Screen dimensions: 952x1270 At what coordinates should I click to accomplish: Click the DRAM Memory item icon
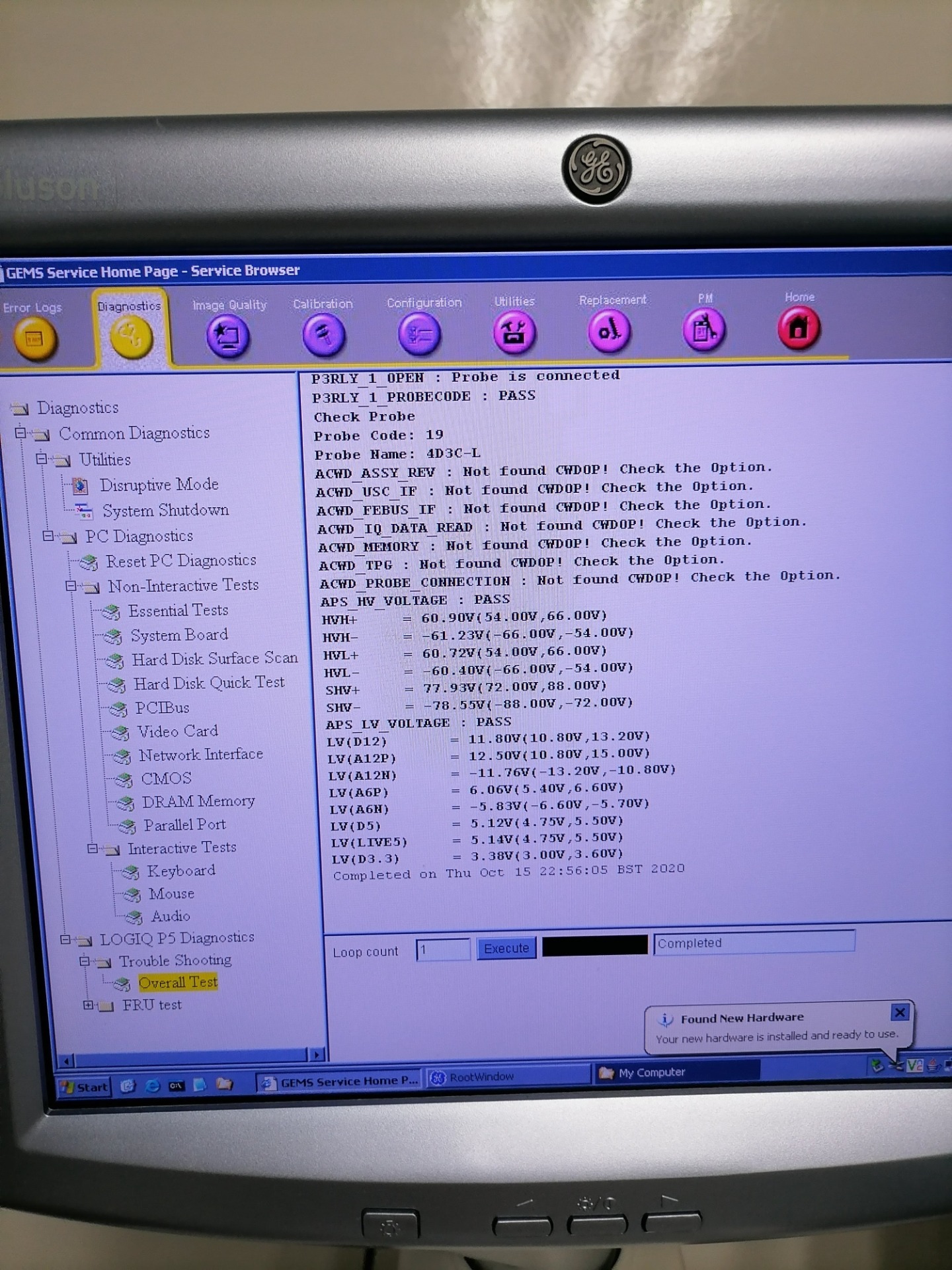point(126,804)
